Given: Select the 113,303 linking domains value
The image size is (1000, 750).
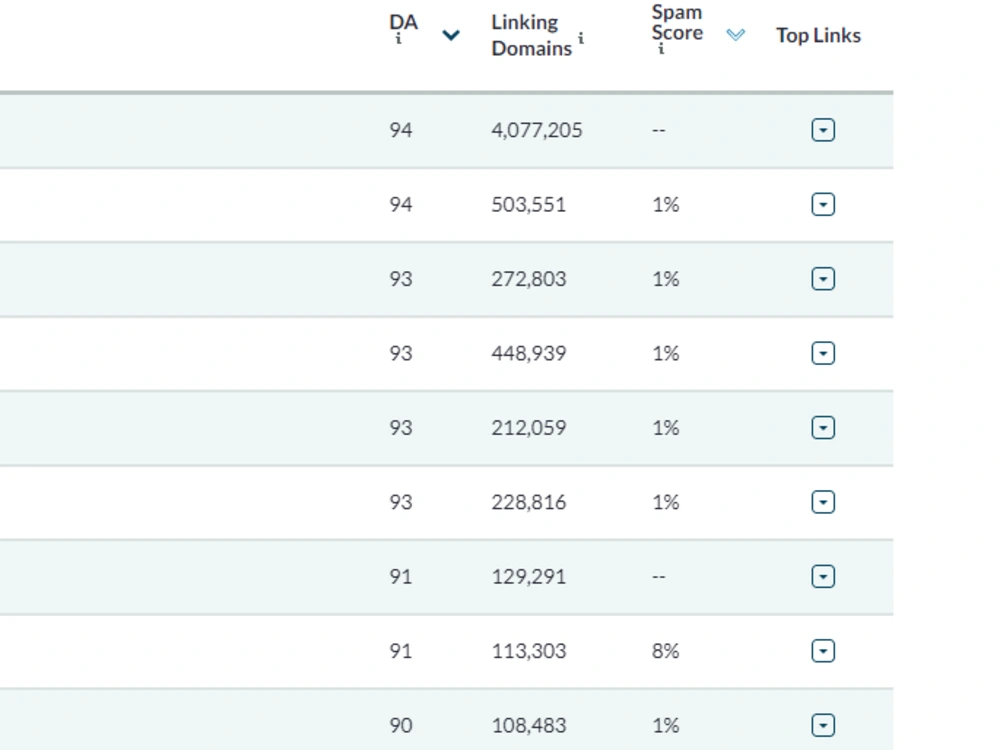Looking at the screenshot, I should coord(528,651).
